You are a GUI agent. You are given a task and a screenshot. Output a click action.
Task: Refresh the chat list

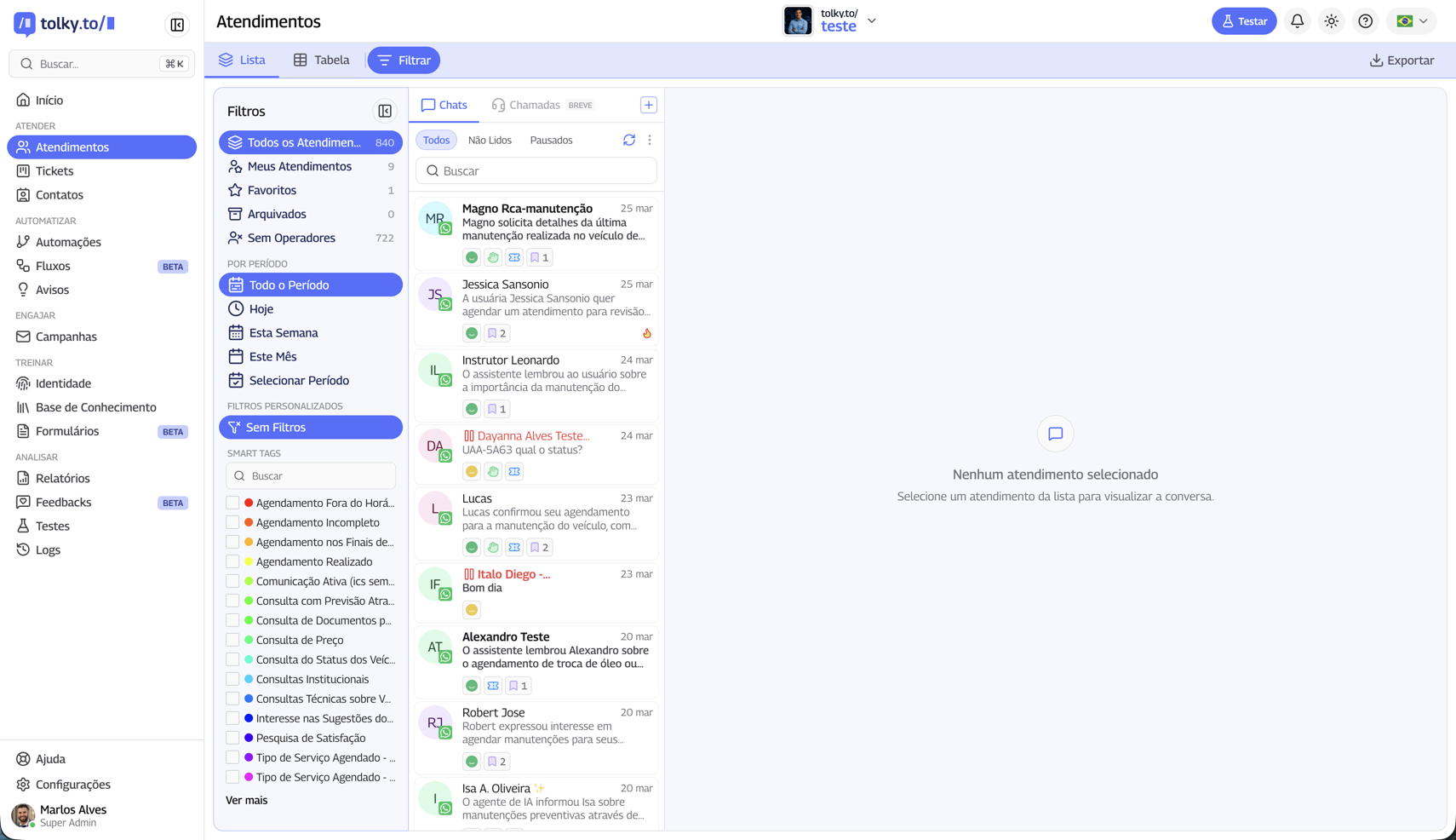pos(629,140)
